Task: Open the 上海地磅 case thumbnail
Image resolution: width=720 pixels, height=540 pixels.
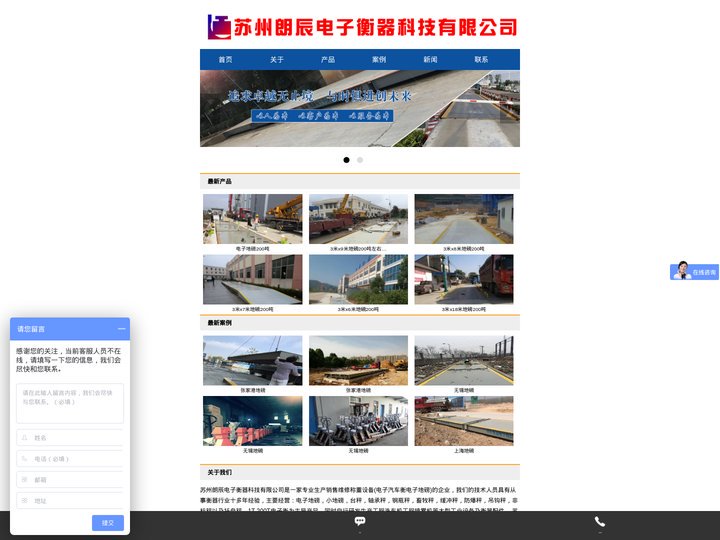Action: [x=464, y=421]
